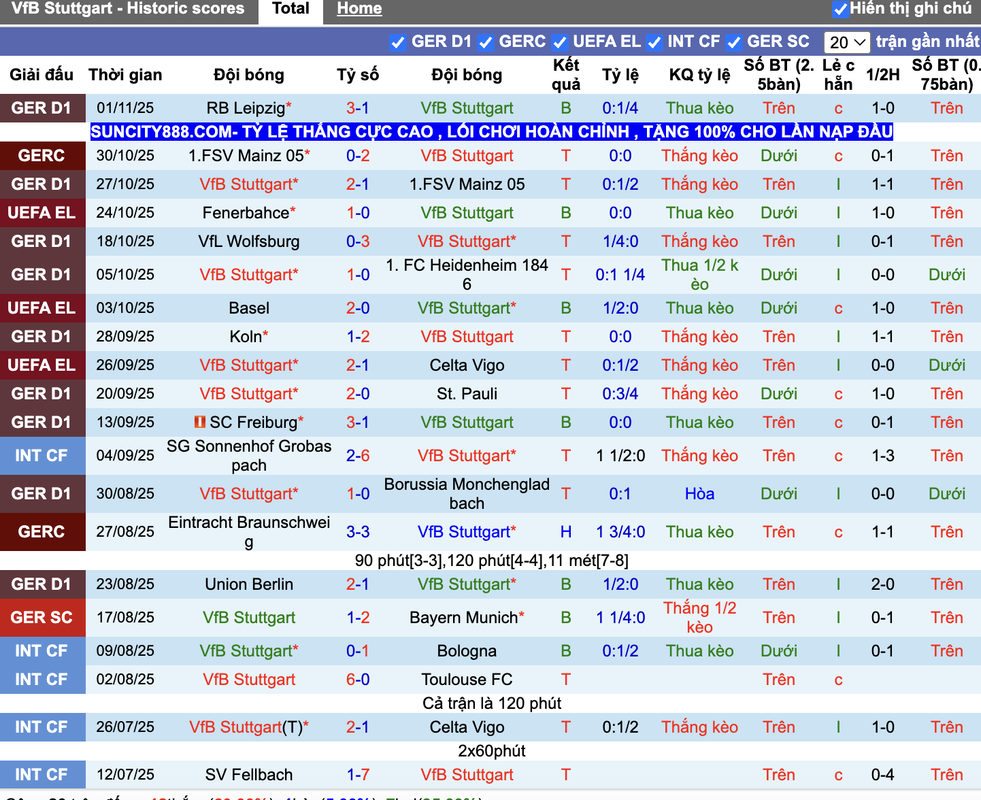Open Eintracht Braunschweig team link
The height and width of the screenshot is (800, 981).
pyautogui.click(x=249, y=532)
